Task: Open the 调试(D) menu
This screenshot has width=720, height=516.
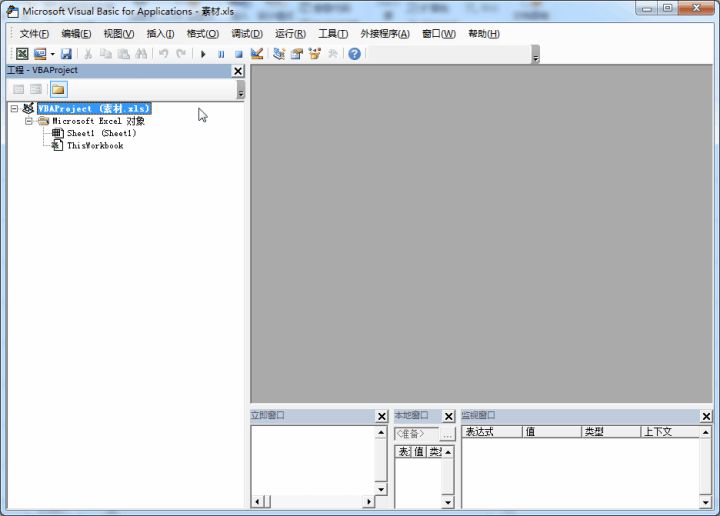Action: [x=247, y=34]
